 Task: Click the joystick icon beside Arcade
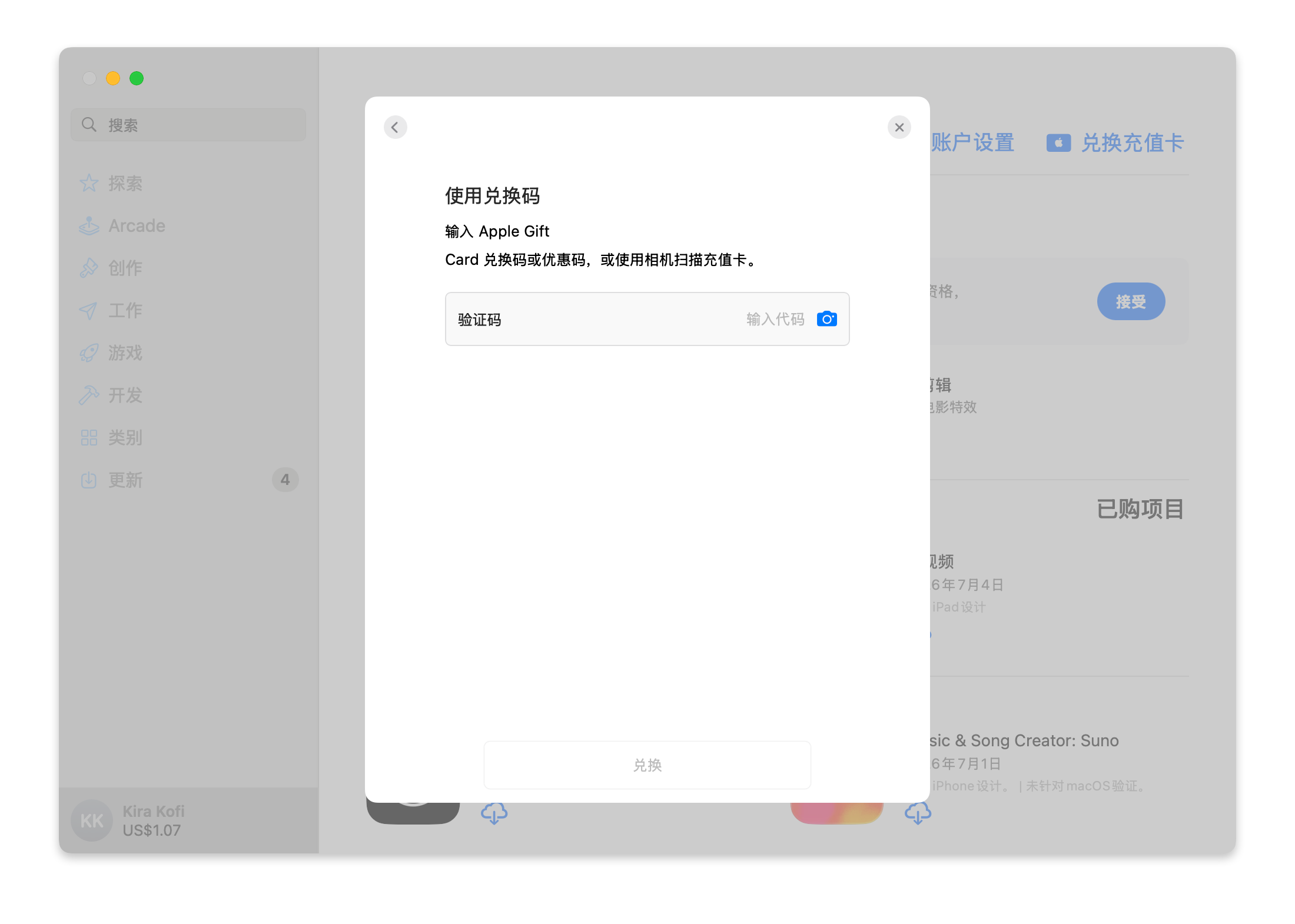89,226
